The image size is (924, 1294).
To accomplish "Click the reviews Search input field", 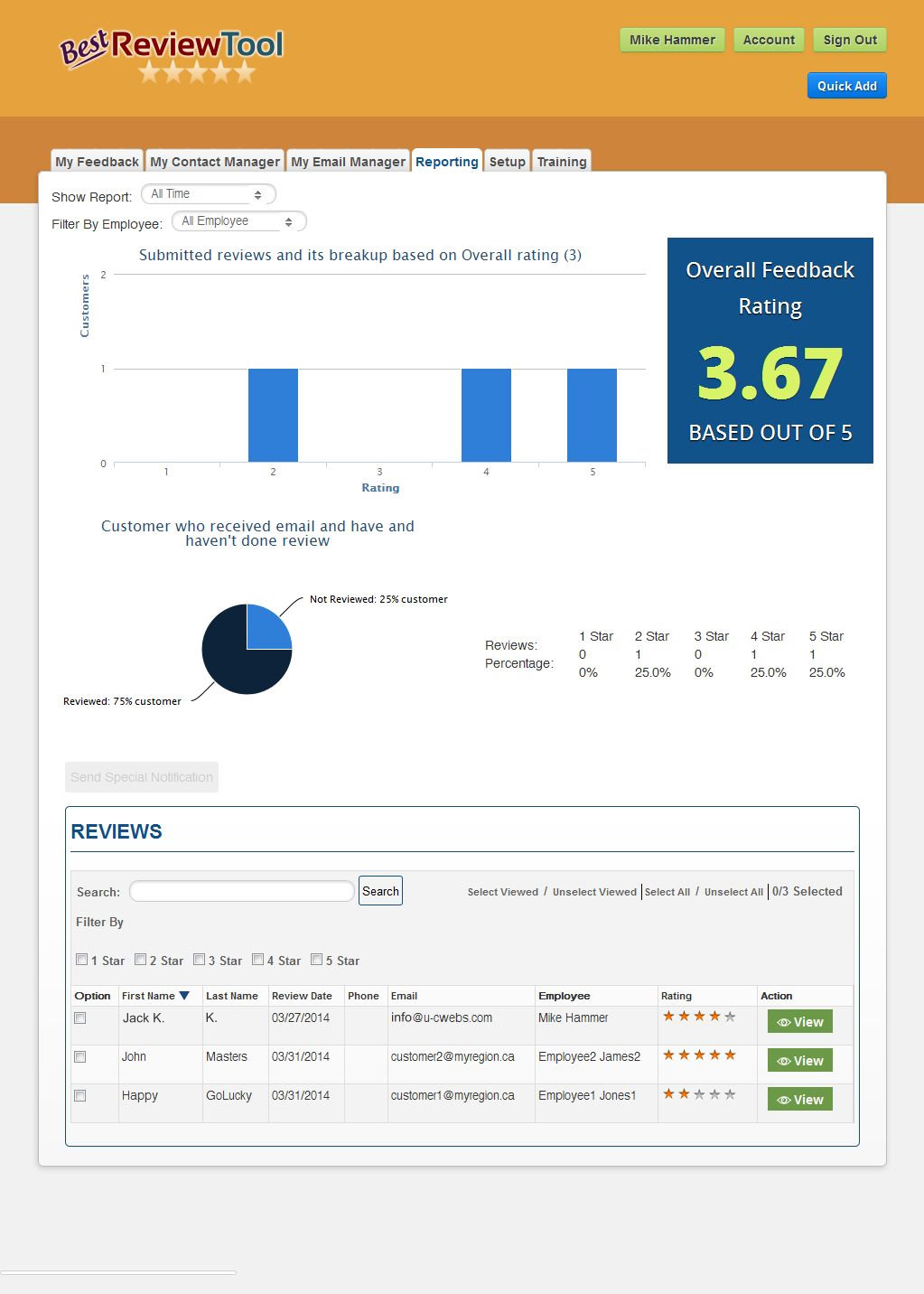I will click(242, 892).
